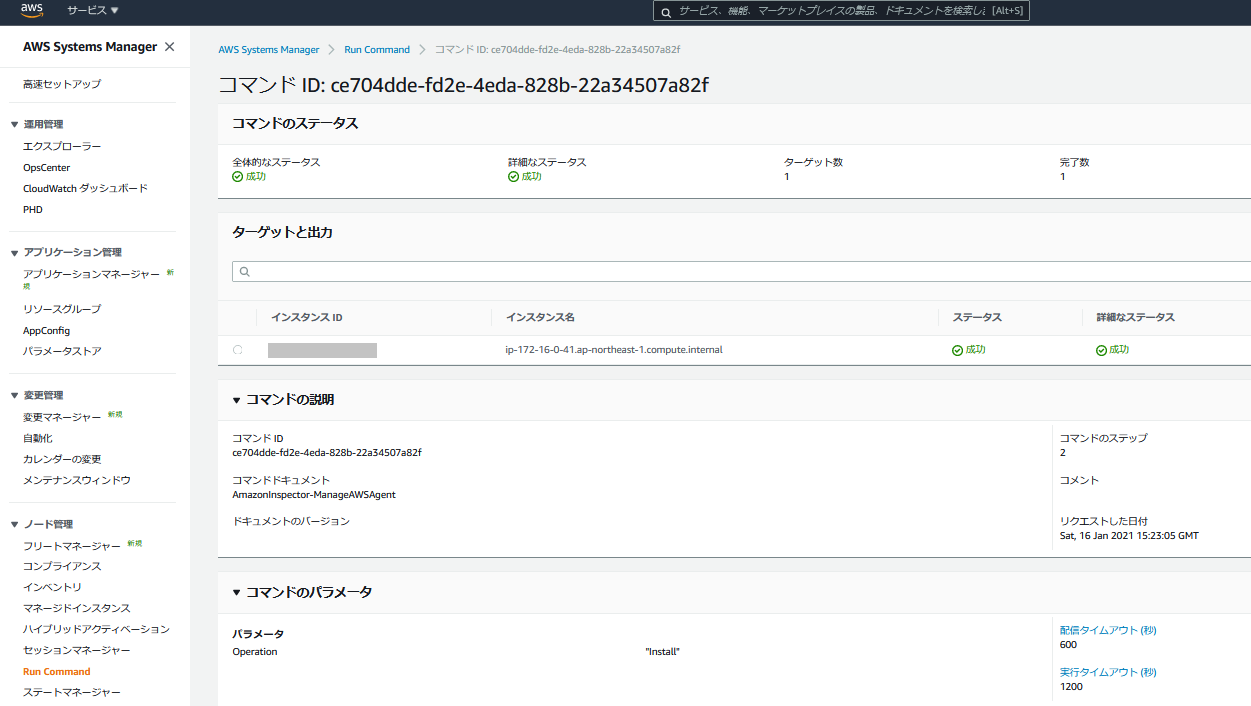This screenshot has width=1251, height=706.
Task: Open AppConfig in the sidebar
Action: pyautogui.click(x=47, y=330)
